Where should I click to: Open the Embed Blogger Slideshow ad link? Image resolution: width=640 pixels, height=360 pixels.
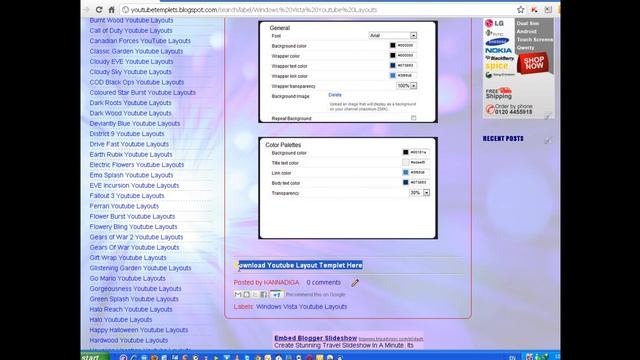point(316,338)
